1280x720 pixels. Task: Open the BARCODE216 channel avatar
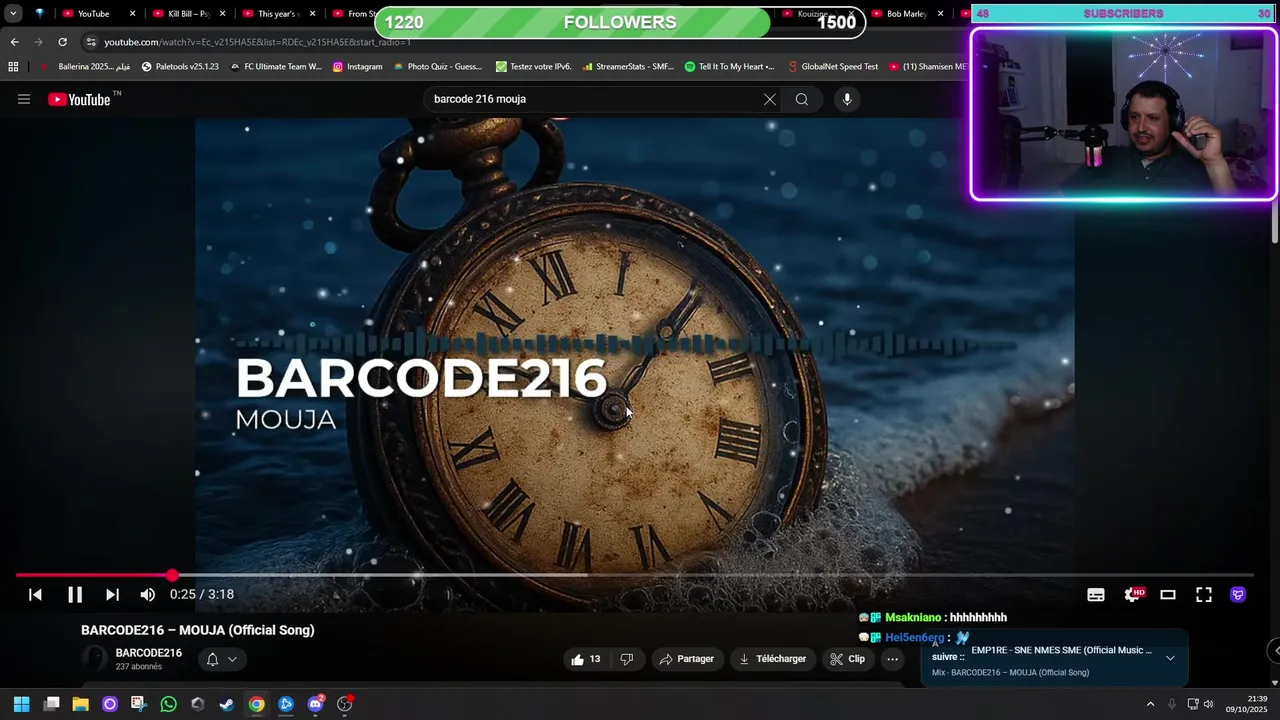tap(95, 658)
